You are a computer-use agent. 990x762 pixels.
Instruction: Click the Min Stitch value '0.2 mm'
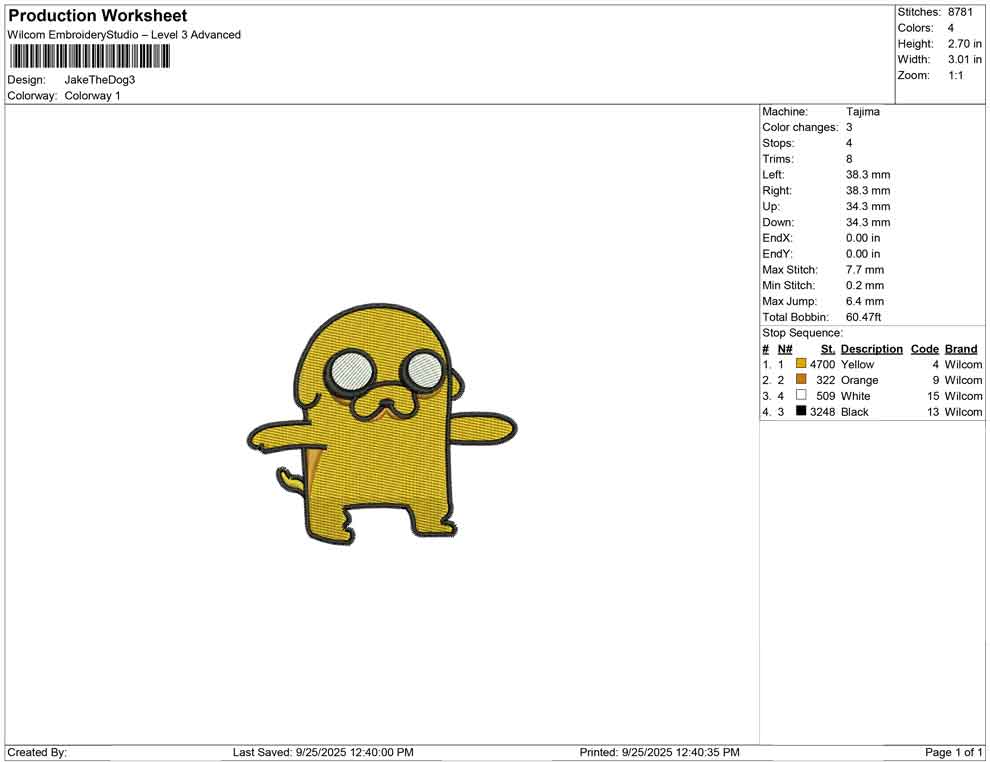coord(865,285)
